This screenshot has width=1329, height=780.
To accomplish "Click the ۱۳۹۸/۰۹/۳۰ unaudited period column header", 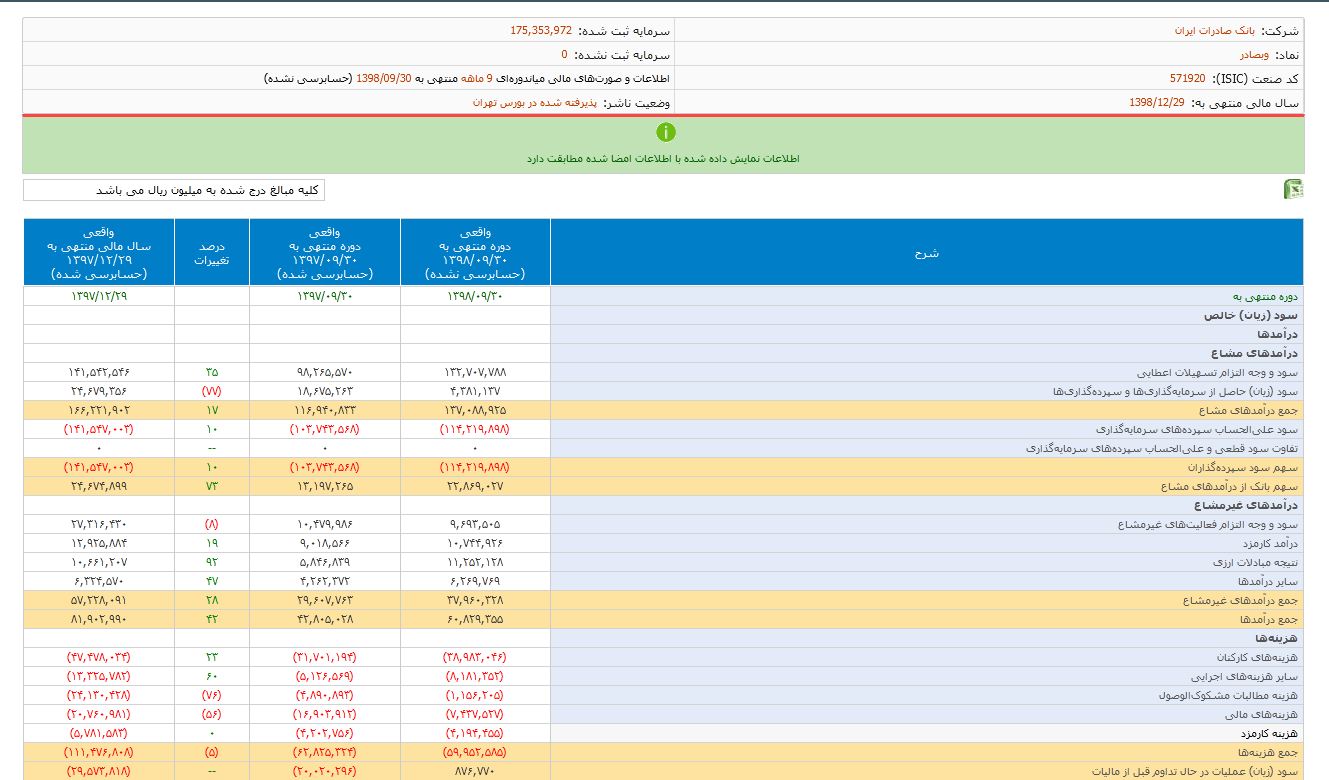I will (x=475, y=253).
